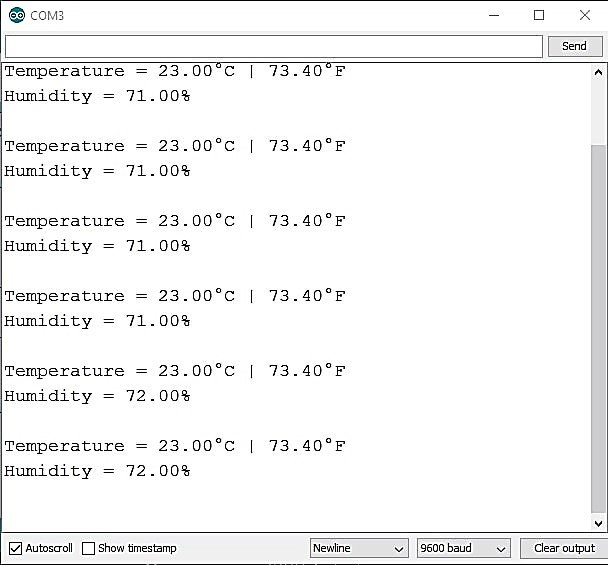Screen dimensions: 608x565
Task: Click the topmost Humidity = 71.00% line
Action: [x=97, y=96]
